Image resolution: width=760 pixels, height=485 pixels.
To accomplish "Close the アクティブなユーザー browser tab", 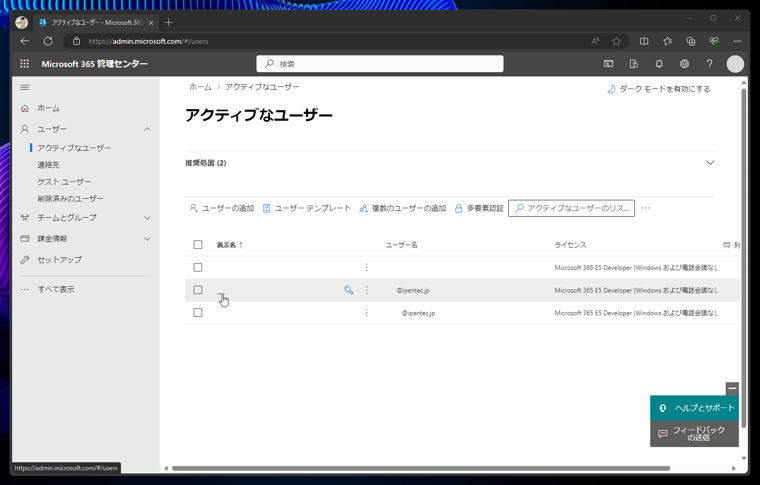I will click(151, 22).
